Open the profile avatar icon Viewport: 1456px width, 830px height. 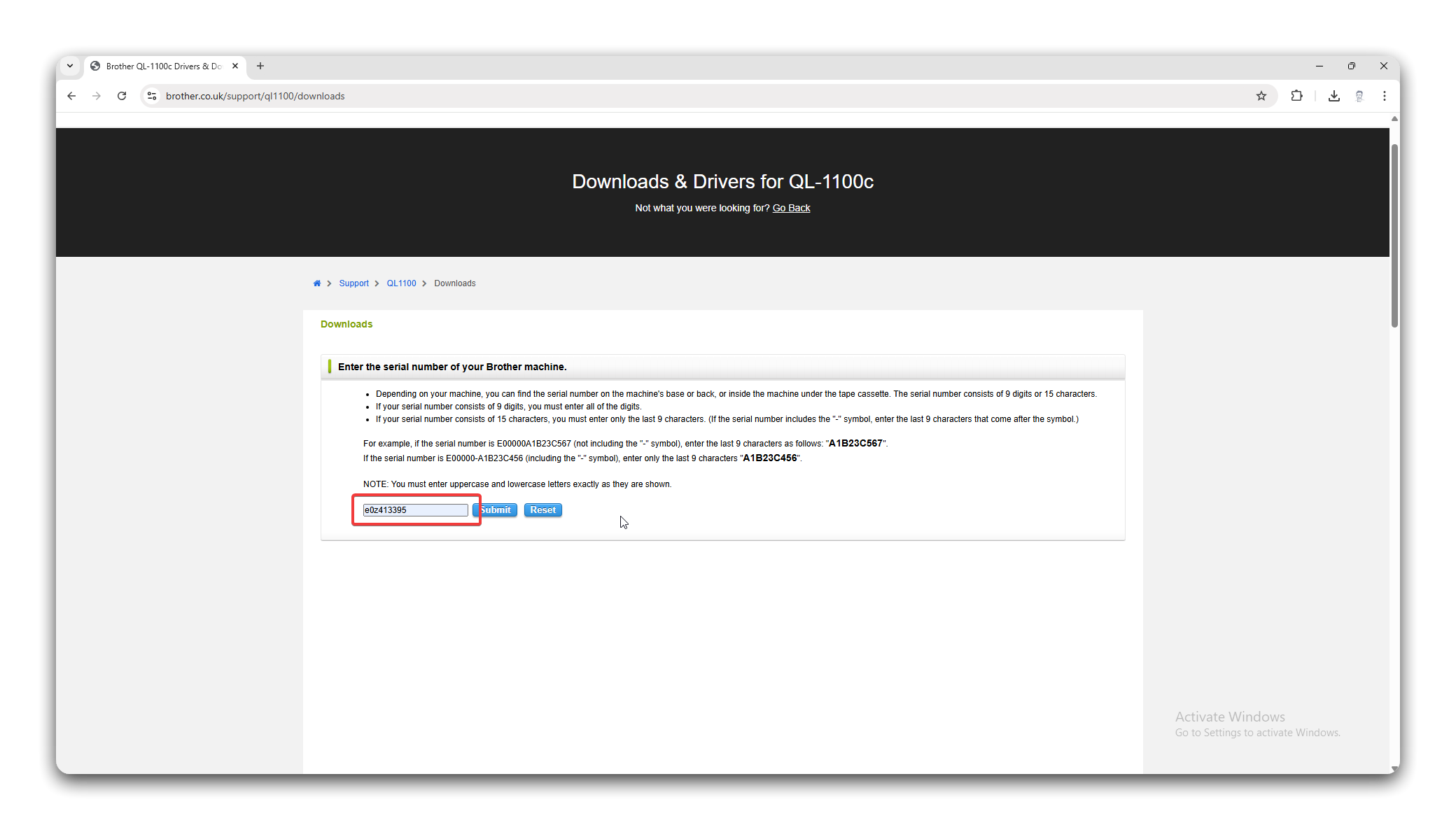(x=1359, y=96)
